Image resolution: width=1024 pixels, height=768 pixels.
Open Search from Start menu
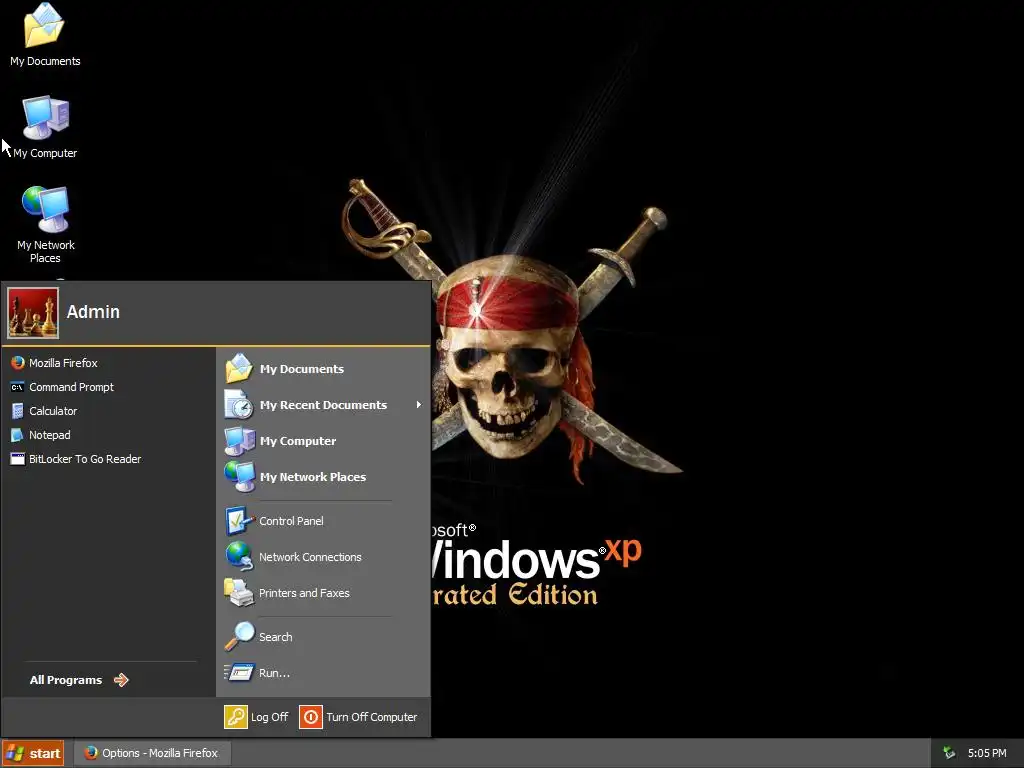324,637
